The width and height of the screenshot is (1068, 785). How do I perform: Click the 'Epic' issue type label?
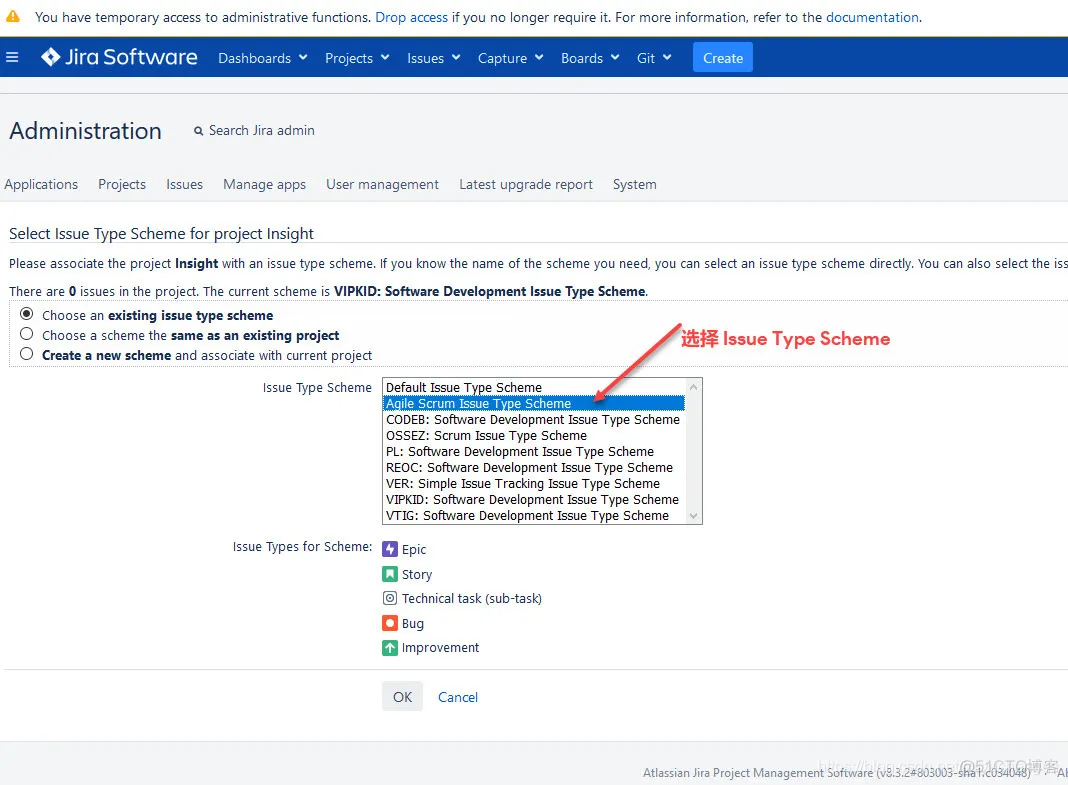tap(413, 549)
